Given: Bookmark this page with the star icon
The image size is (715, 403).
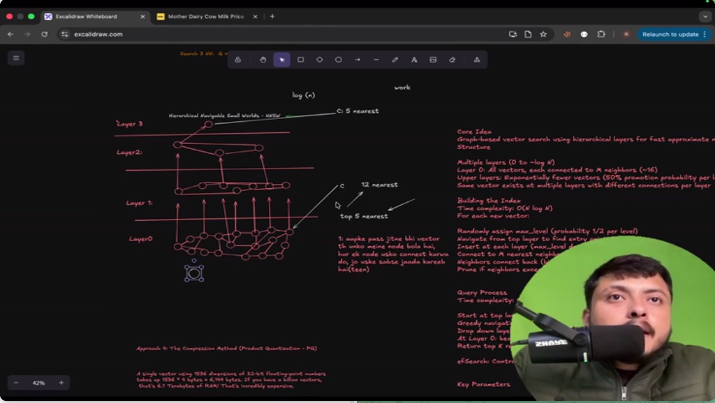Looking at the screenshot, I should tap(543, 34).
